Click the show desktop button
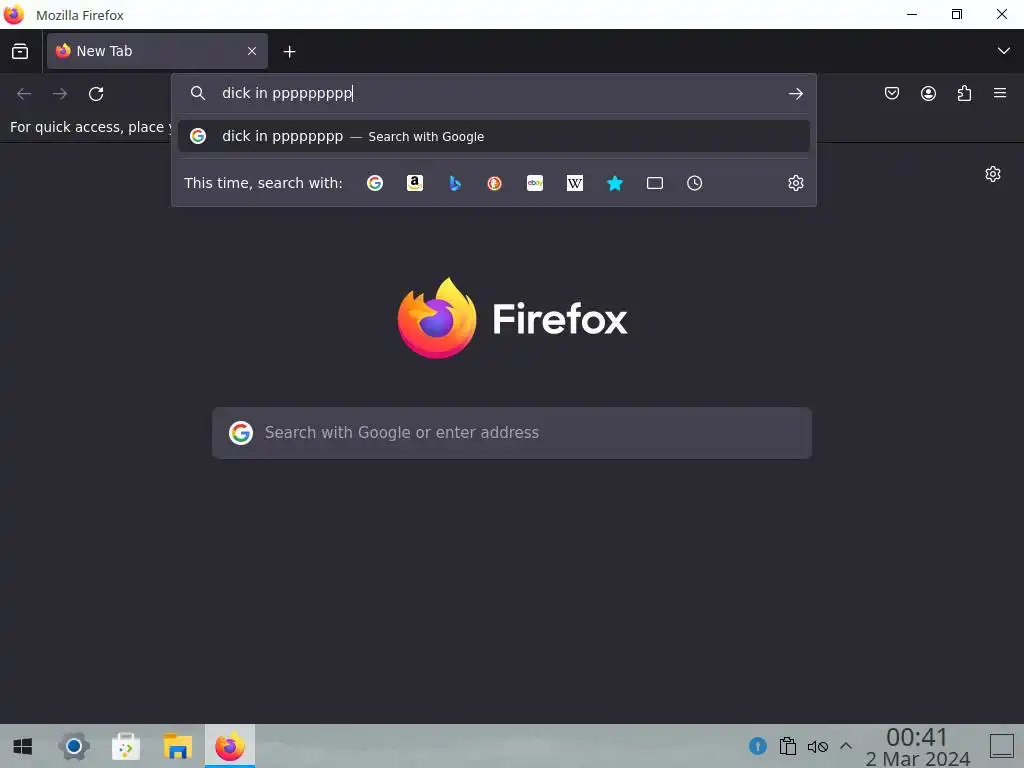The width and height of the screenshot is (1024, 768). point(1002,746)
